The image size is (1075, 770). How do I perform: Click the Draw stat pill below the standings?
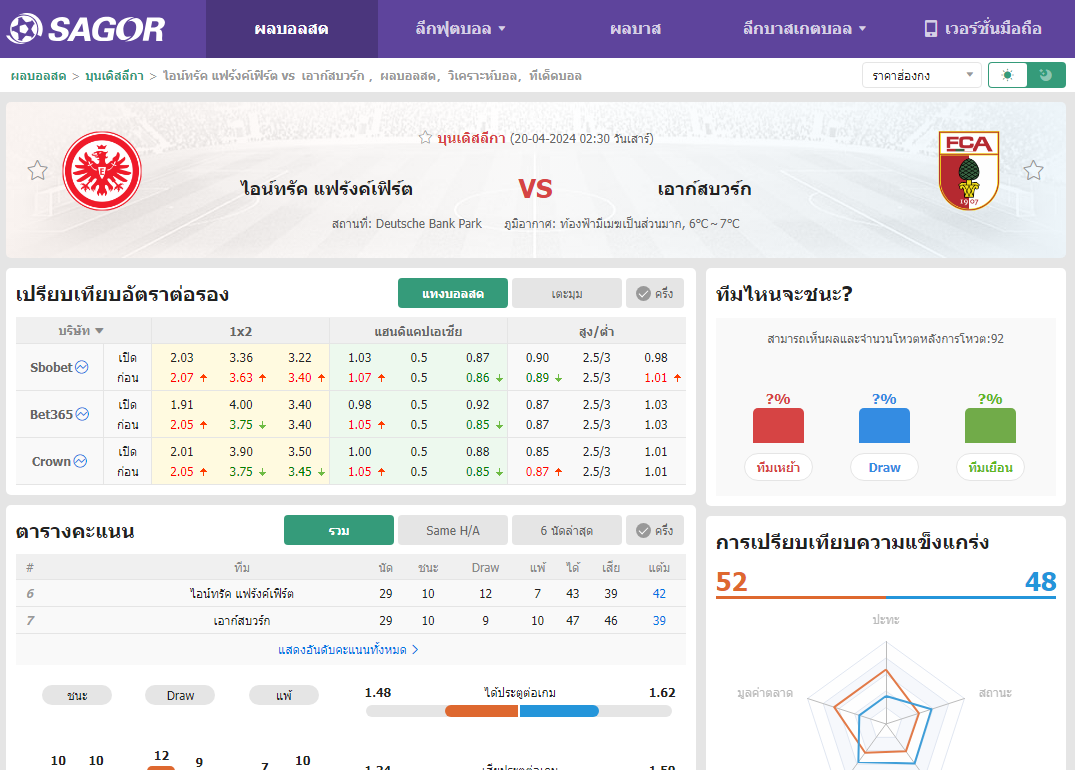tap(180, 695)
